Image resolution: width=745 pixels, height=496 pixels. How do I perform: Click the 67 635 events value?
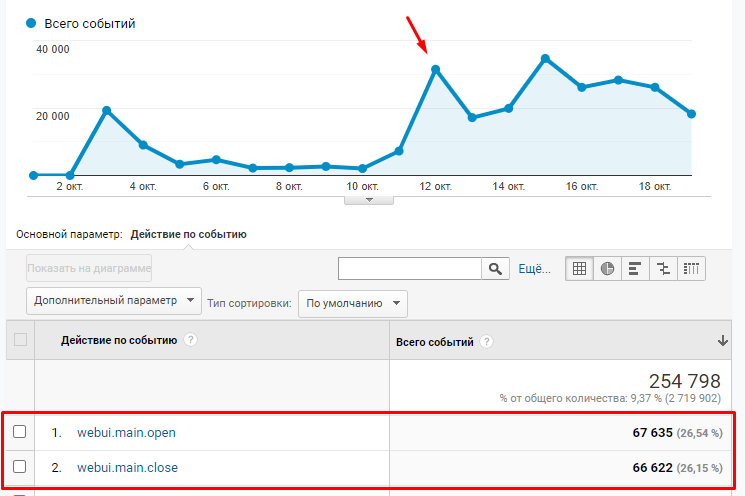(652, 433)
